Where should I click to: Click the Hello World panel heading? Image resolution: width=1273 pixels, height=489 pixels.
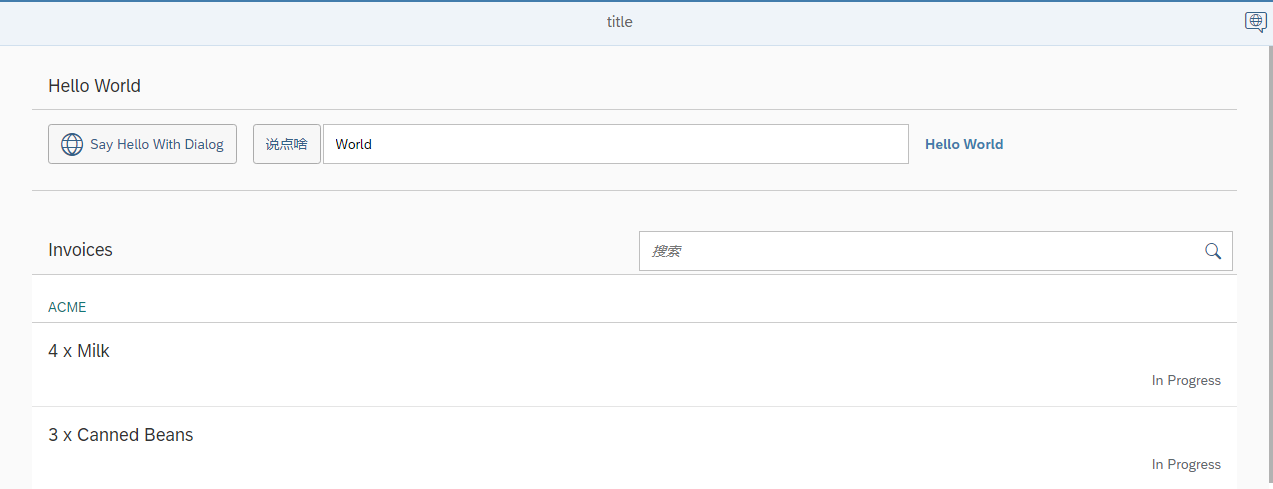pos(94,86)
